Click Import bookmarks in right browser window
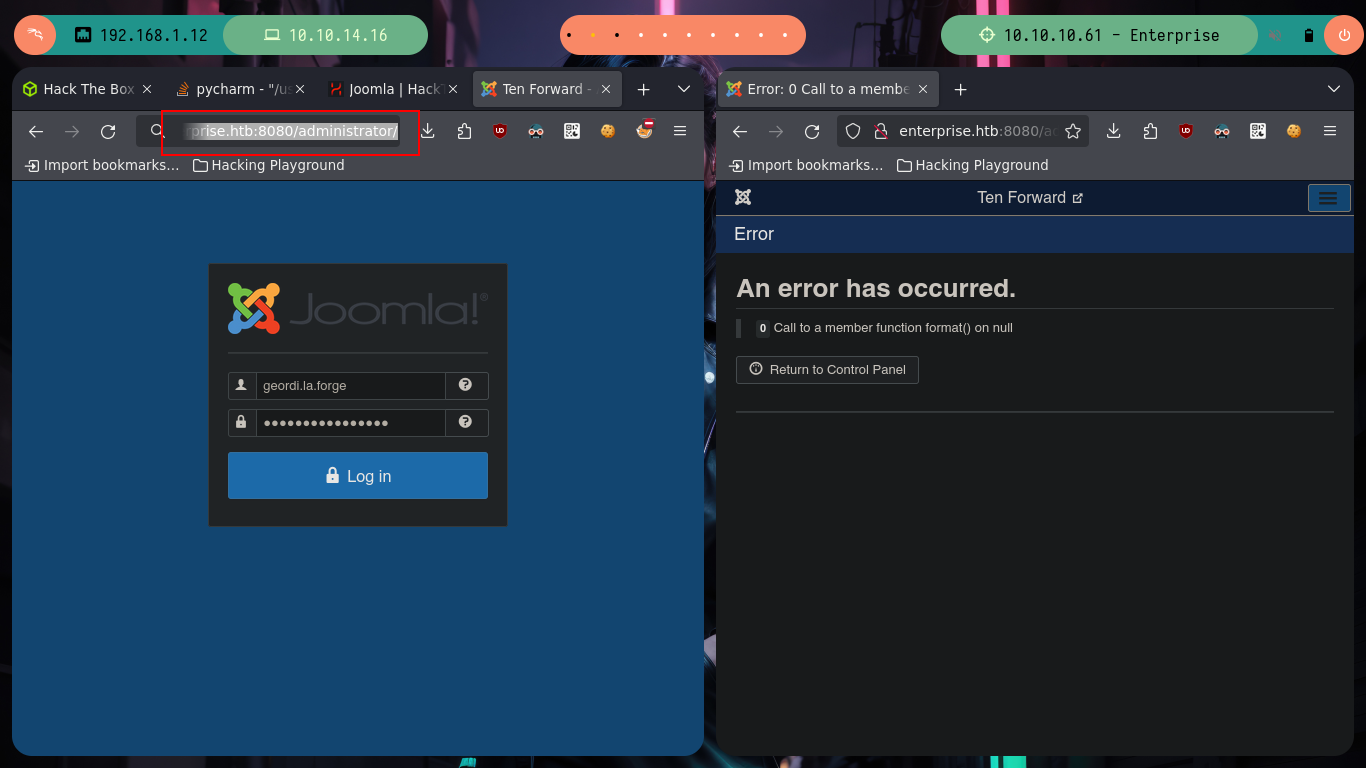The image size is (1366, 768). click(x=807, y=165)
